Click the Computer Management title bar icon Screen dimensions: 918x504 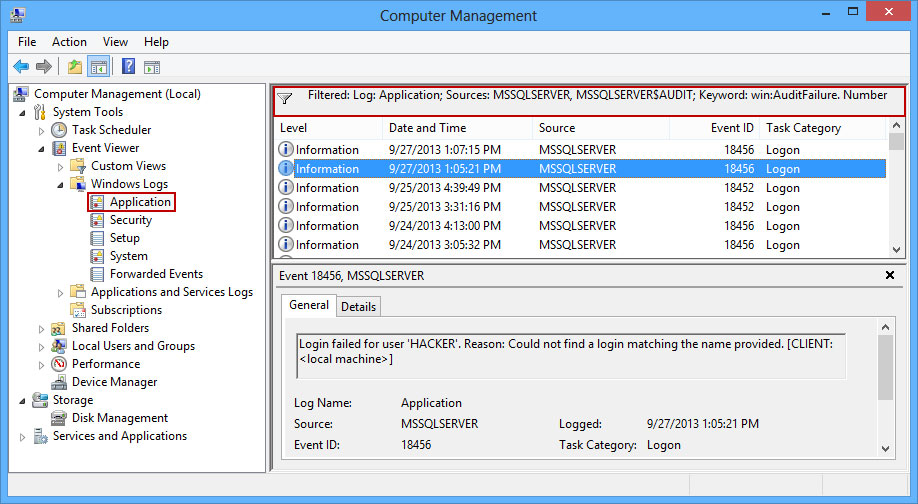18,15
